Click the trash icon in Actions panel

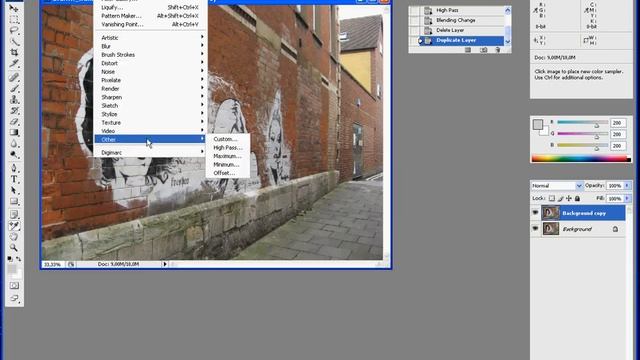498,50
